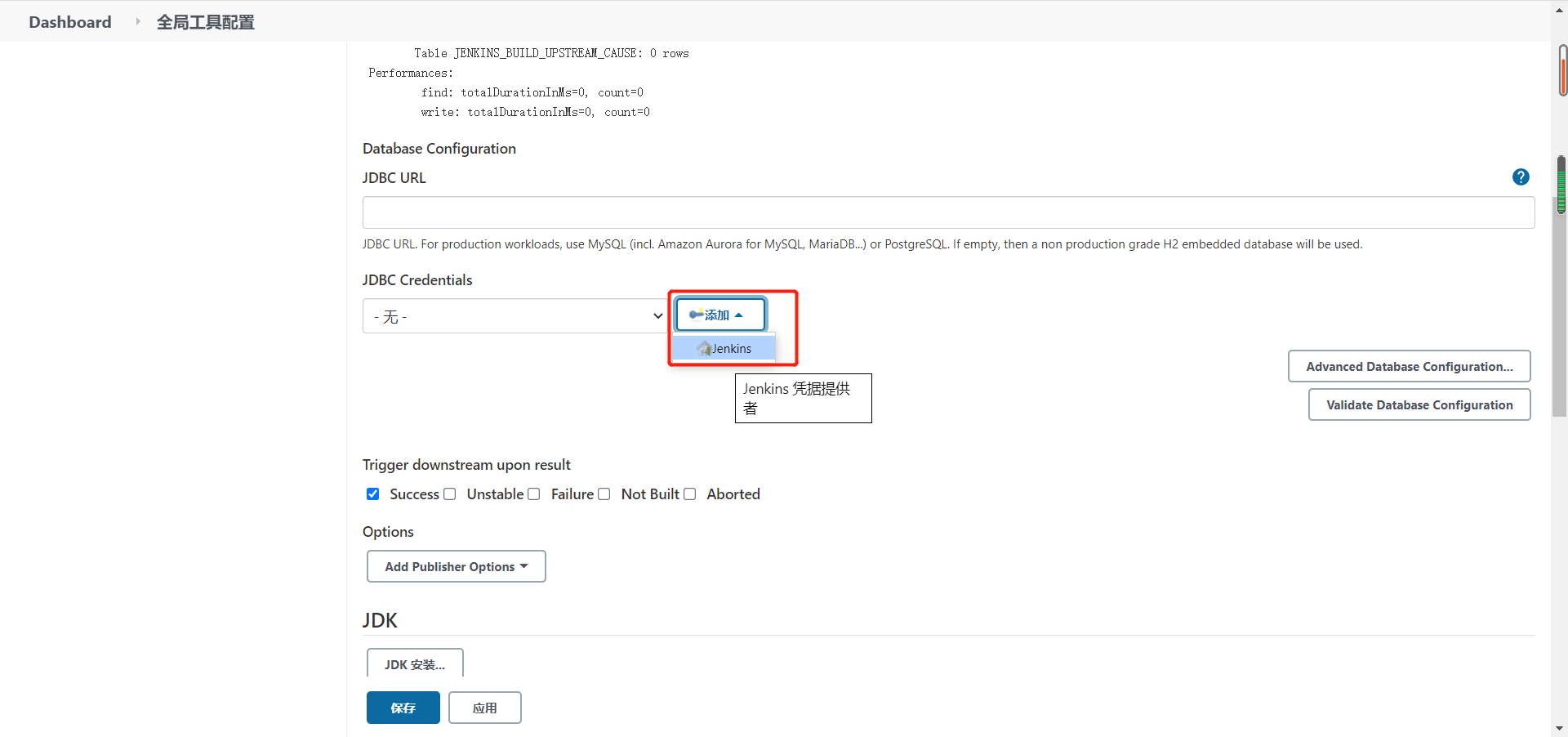Click the breadcrumb arrow after Dashboard

pyautogui.click(x=137, y=22)
